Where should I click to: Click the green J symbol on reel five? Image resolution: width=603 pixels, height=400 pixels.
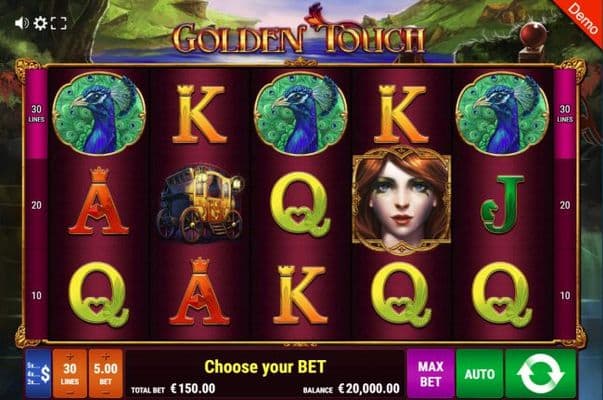pos(502,205)
